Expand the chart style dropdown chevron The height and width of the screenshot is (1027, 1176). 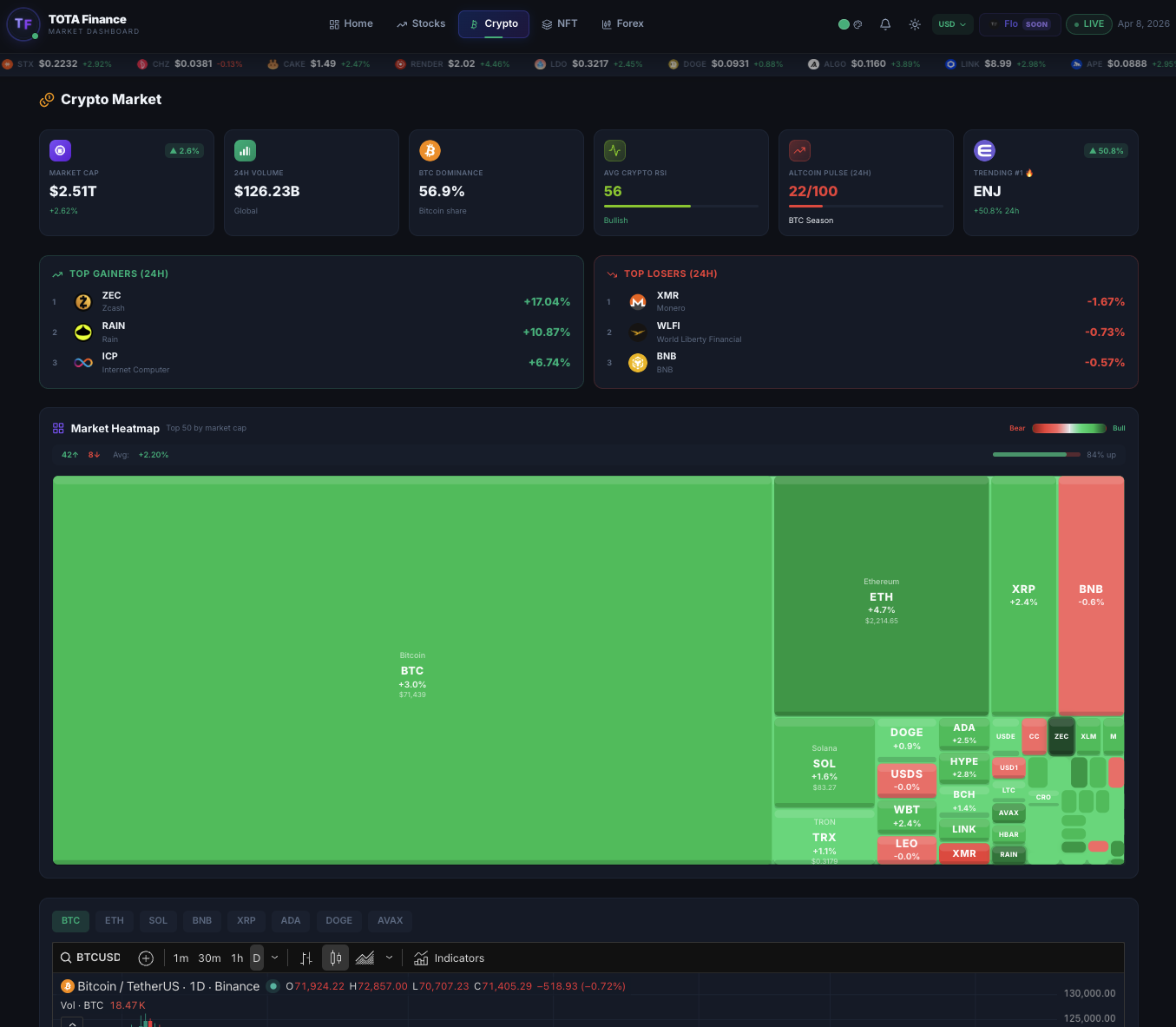click(x=389, y=958)
